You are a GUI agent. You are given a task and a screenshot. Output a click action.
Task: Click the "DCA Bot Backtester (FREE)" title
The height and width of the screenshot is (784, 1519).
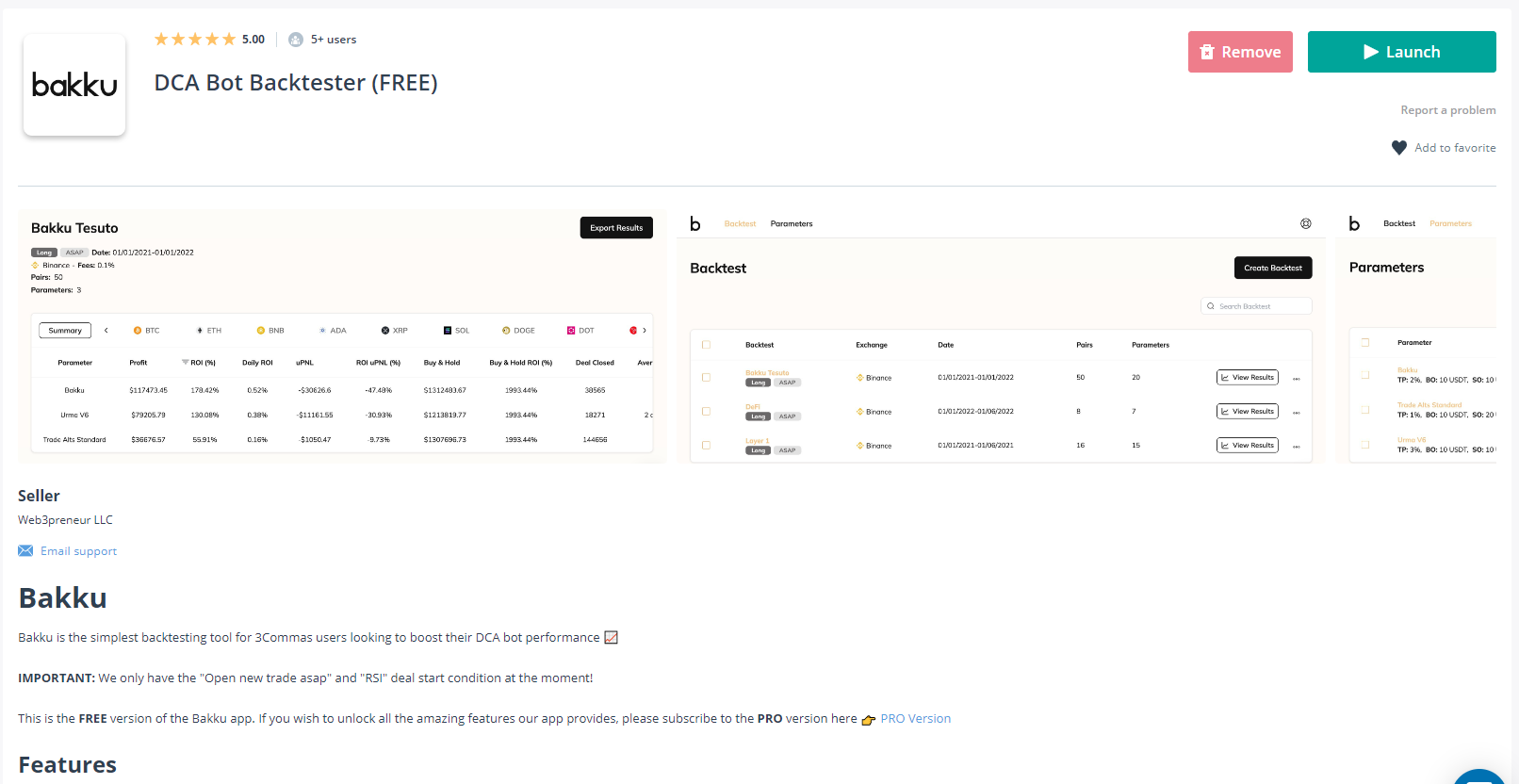tap(296, 83)
